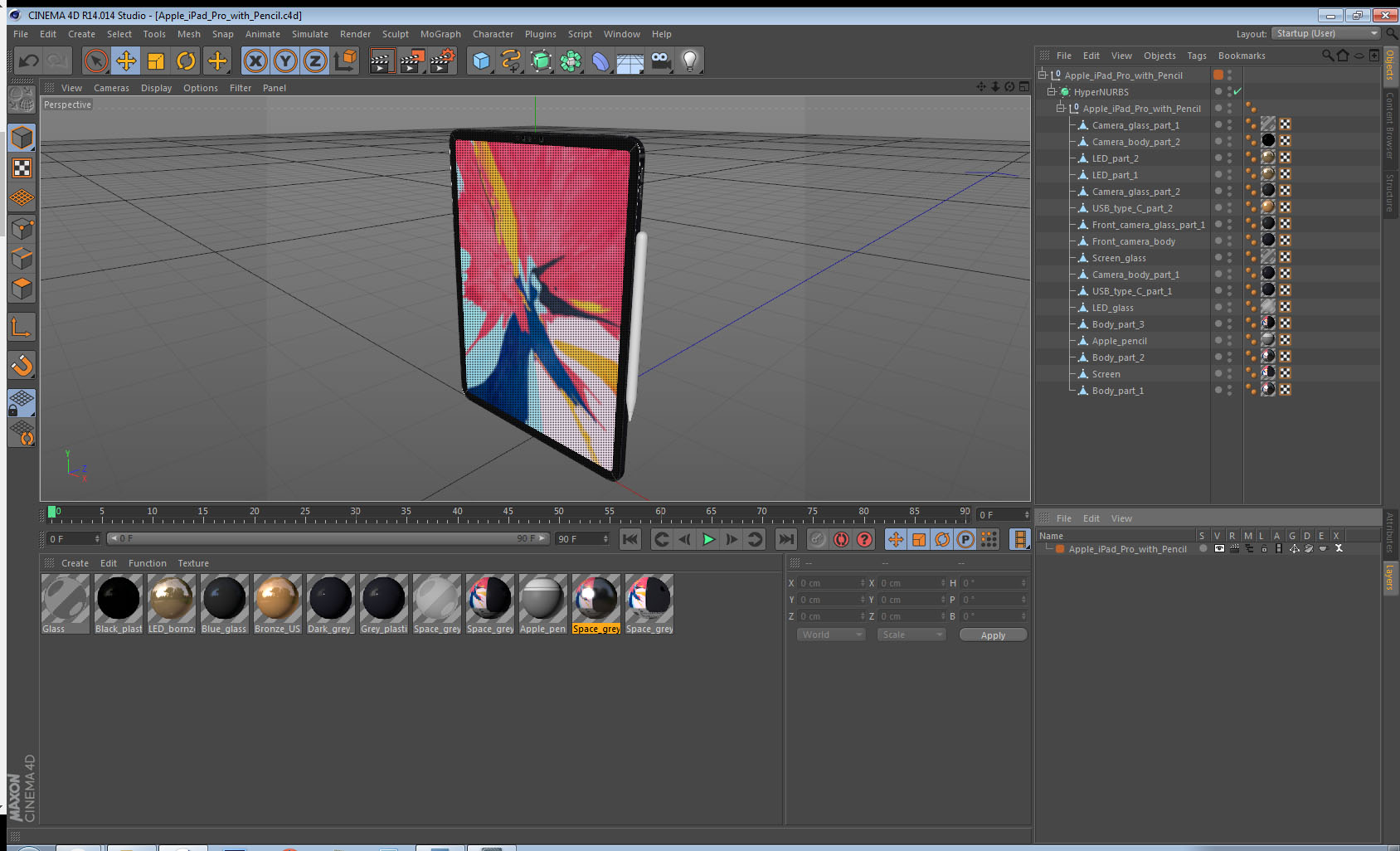Open the Layout dropdown Startup (User)
Image resolution: width=1400 pixels, height=851 pixels.
pyautogui.click(x=1325, y=33)
